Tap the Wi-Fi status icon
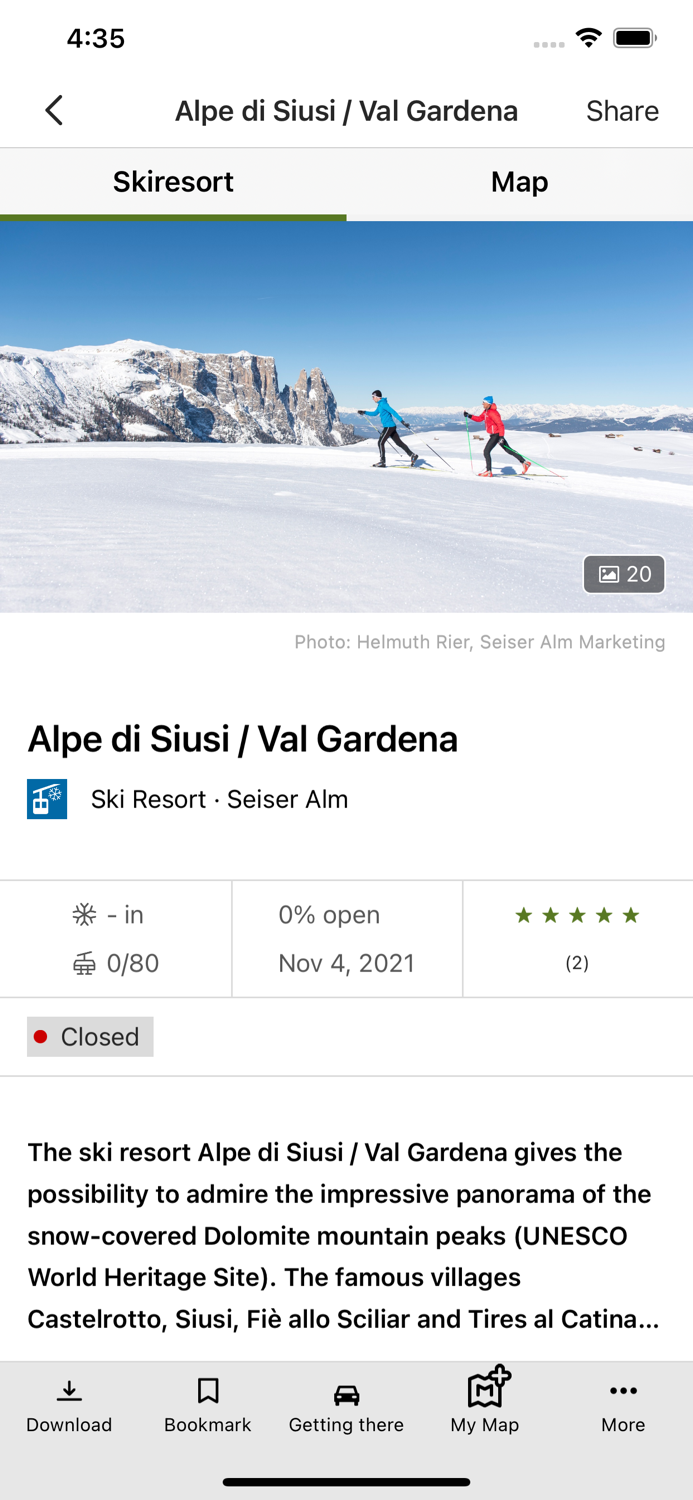 pos(588,37)
